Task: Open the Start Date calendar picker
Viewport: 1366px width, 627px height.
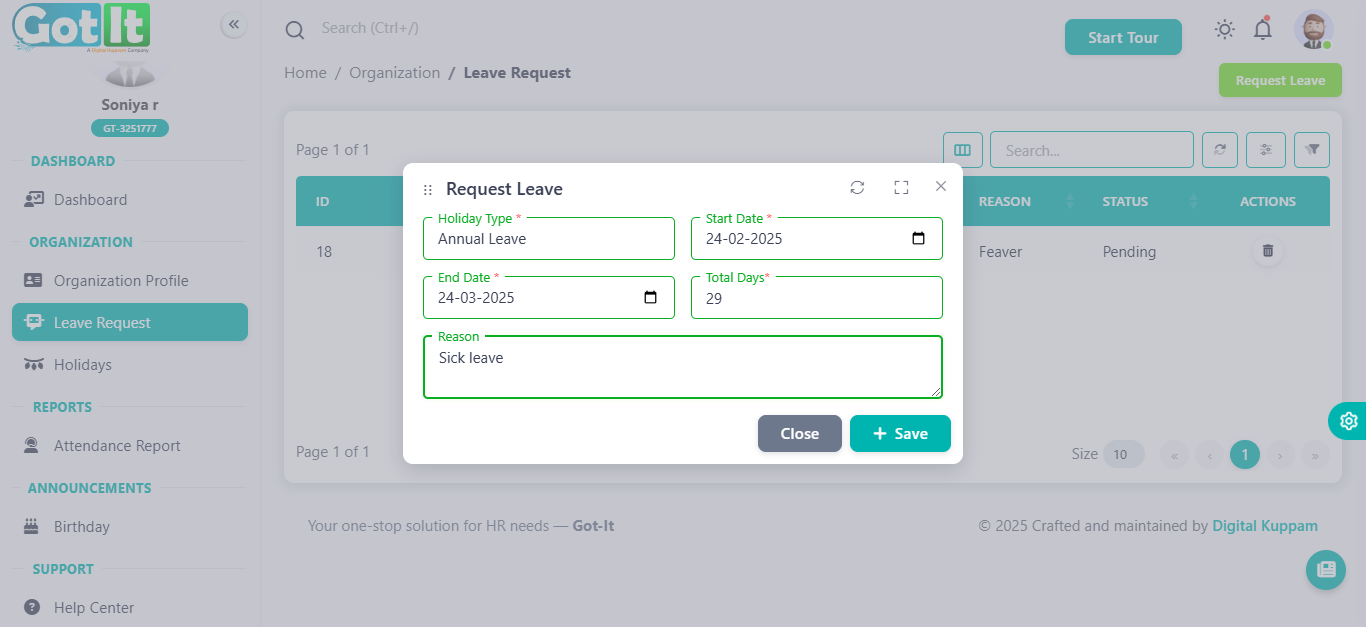Action: [919, 239]
